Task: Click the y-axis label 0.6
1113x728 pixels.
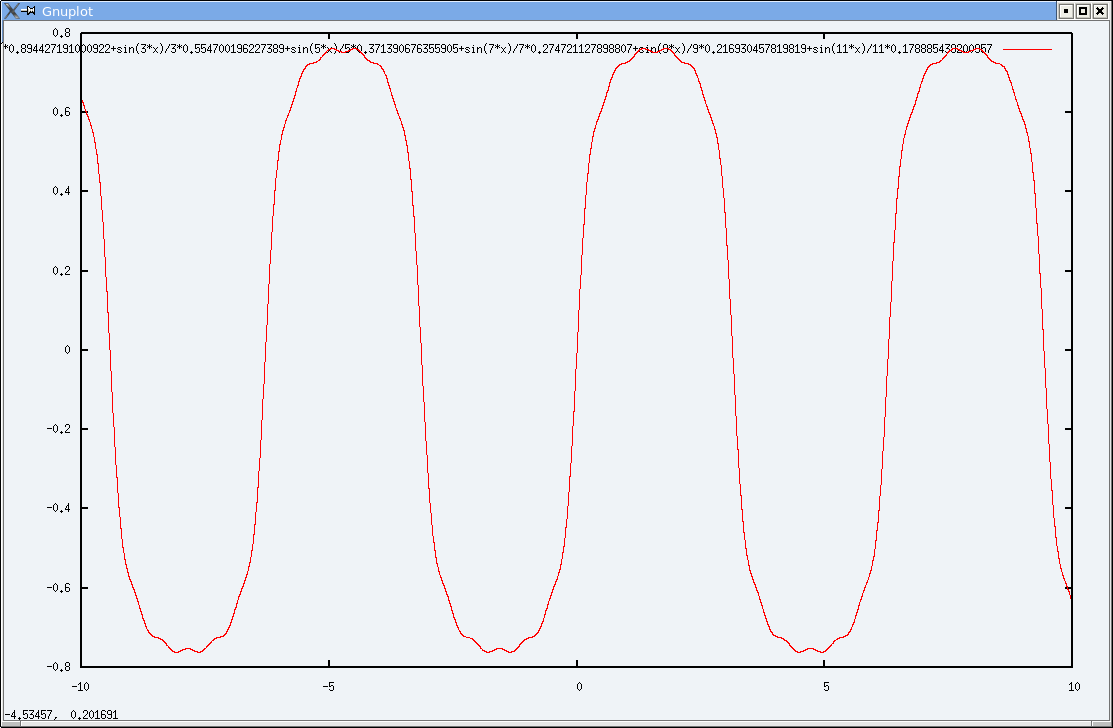Action: click(x=62, y=112)
